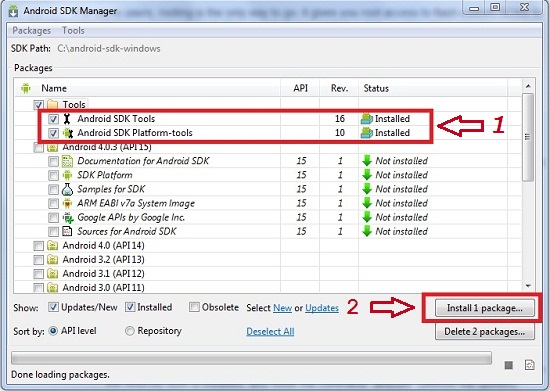The image size is (550, 391).
Task: Click the loading progress bar
Action: click(x=251, y=358)
